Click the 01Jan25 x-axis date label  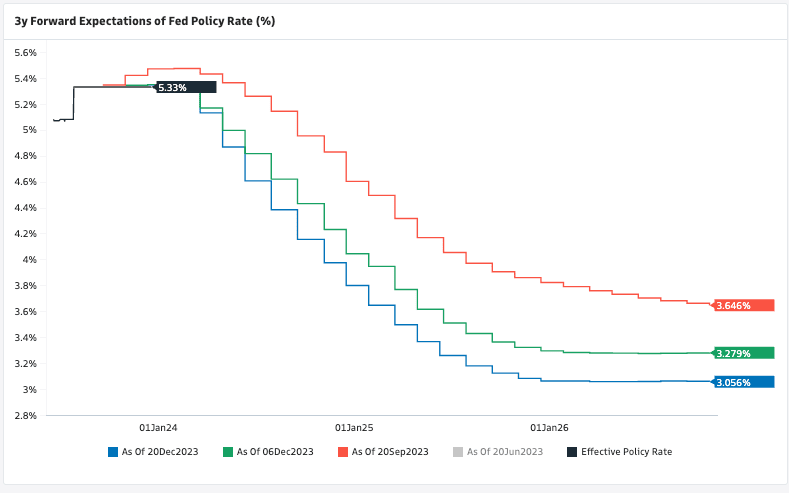click(x=353, y=425)
